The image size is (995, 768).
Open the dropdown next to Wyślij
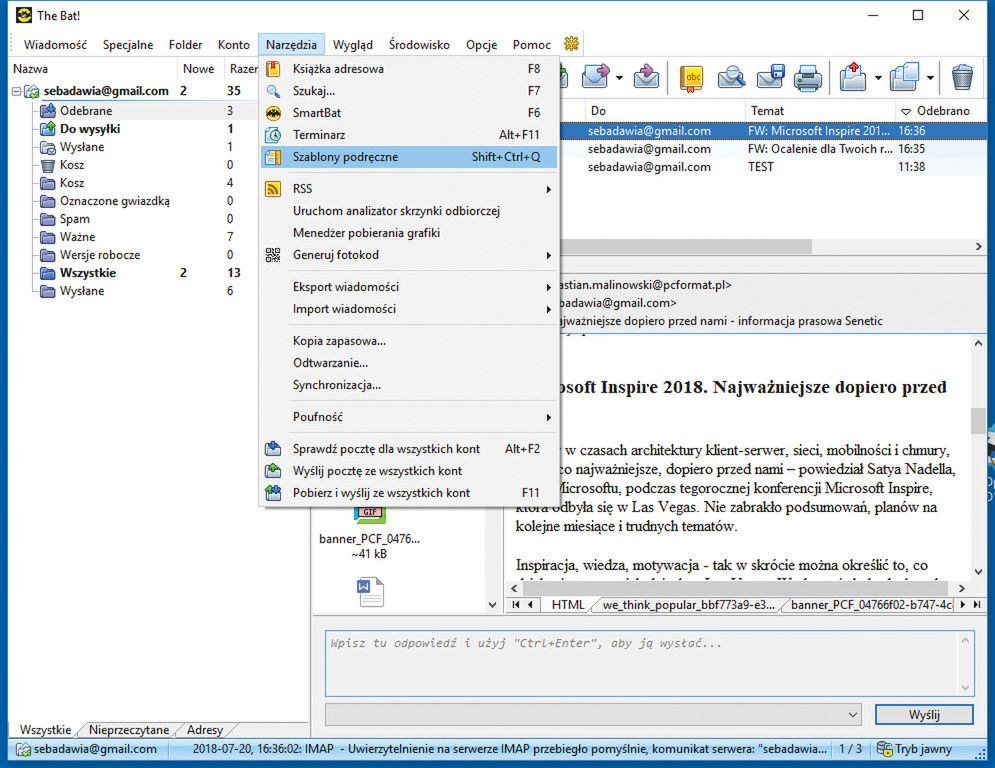(x=853, y=714)
